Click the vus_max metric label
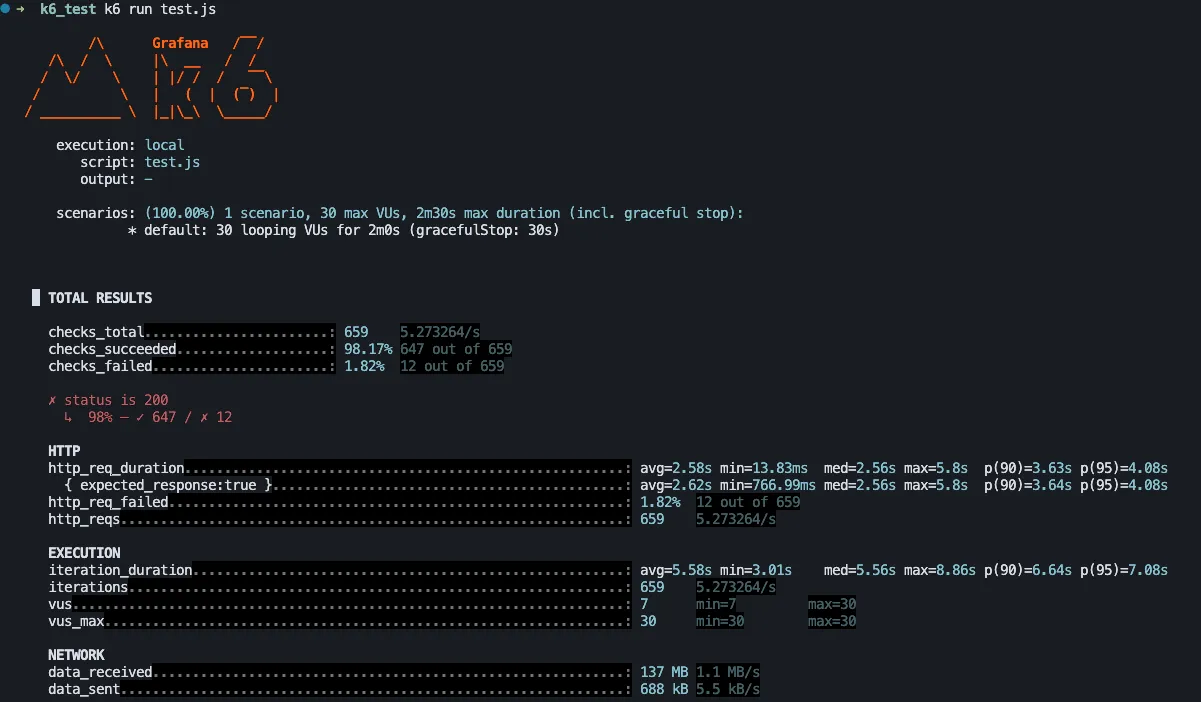 (76, 621)
